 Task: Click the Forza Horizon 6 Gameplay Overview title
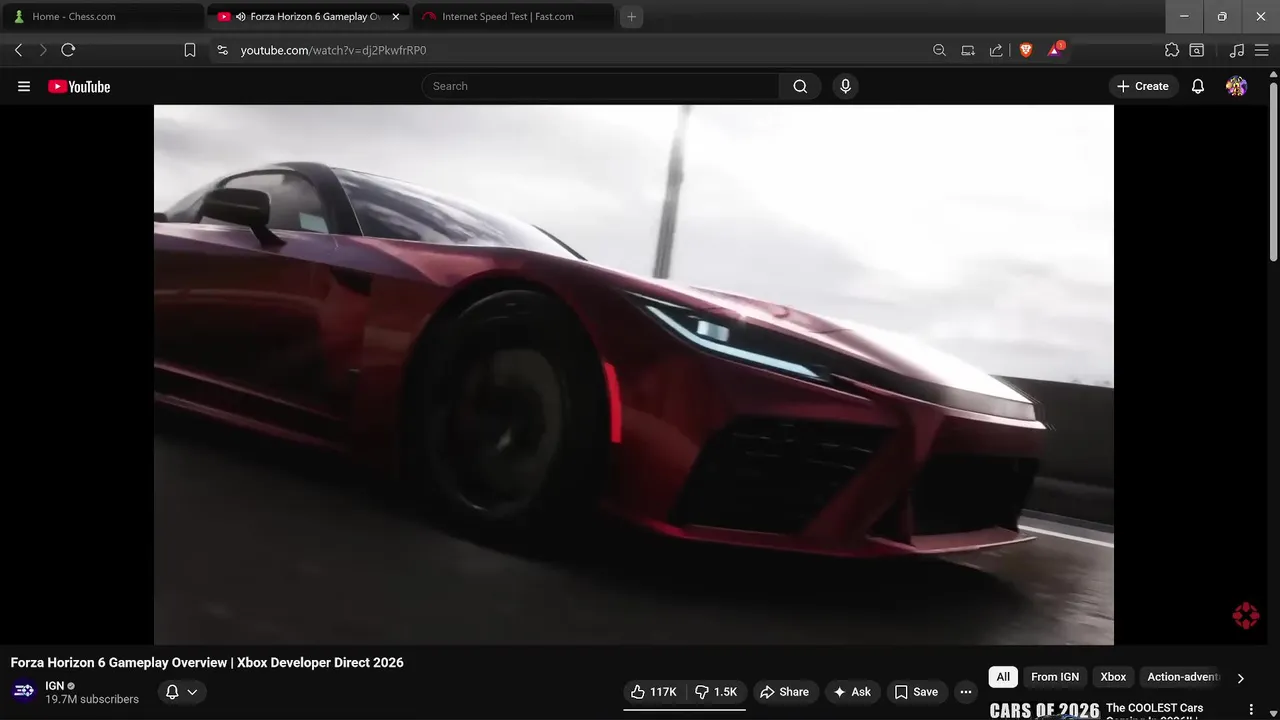[207, 663]
